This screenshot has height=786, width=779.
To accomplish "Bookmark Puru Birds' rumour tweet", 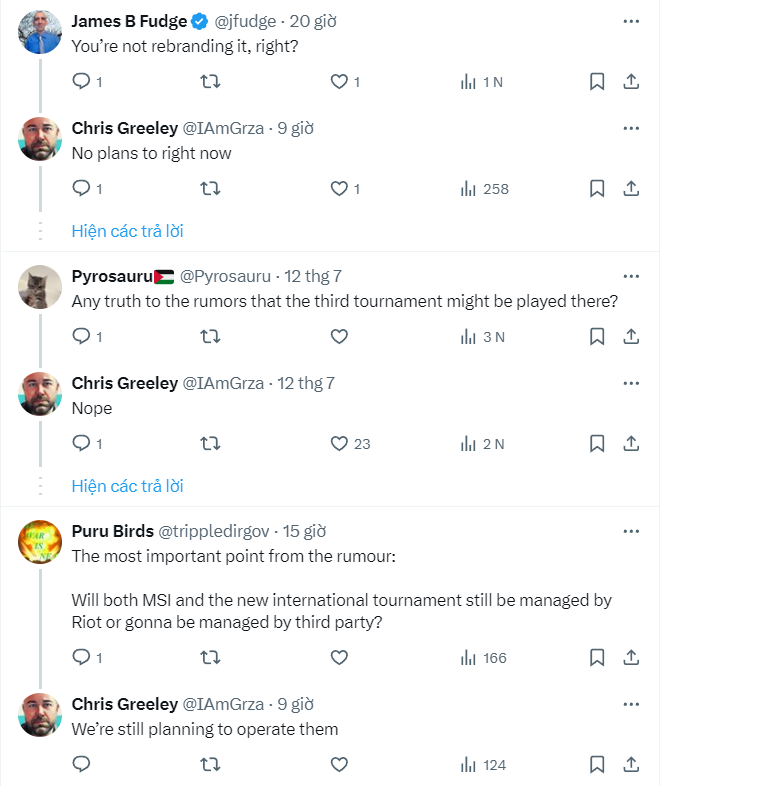I will coord(597,658).
